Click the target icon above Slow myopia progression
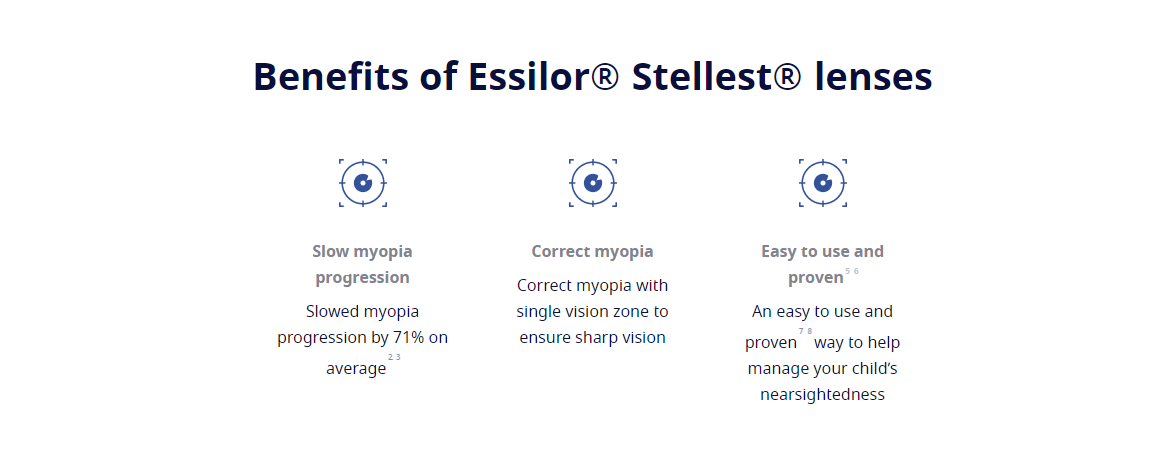 (x=362, y=183)
